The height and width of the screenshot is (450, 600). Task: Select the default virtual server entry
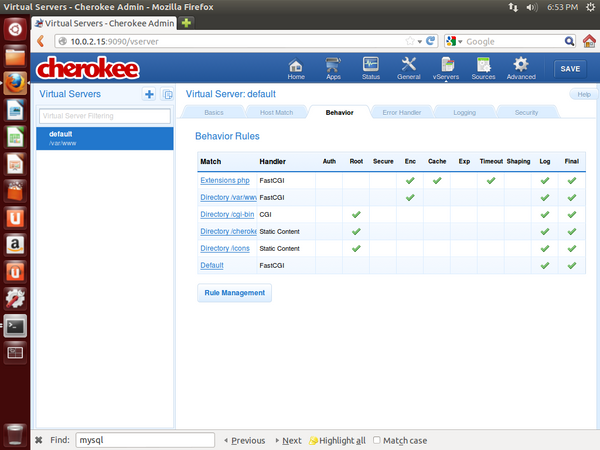[x=104, y=138]
